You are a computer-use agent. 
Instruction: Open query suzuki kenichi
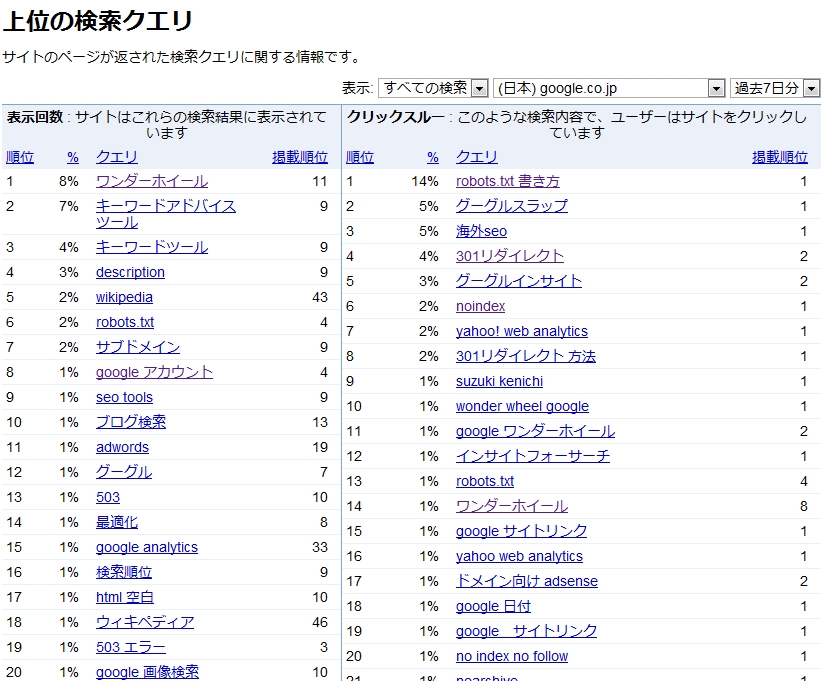click(x=499, y=381)
